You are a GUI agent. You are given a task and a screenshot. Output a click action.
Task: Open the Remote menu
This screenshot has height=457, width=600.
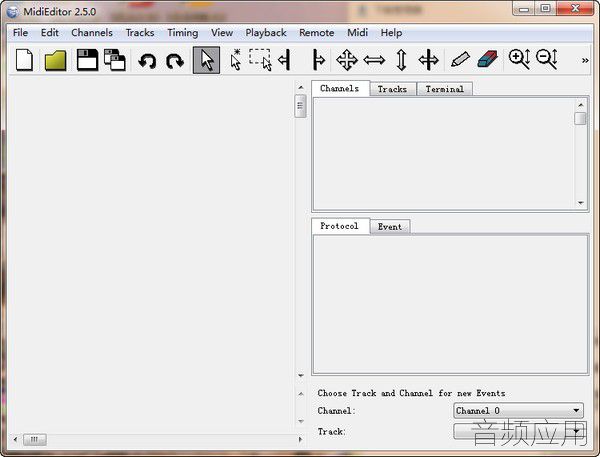point(316,33)
